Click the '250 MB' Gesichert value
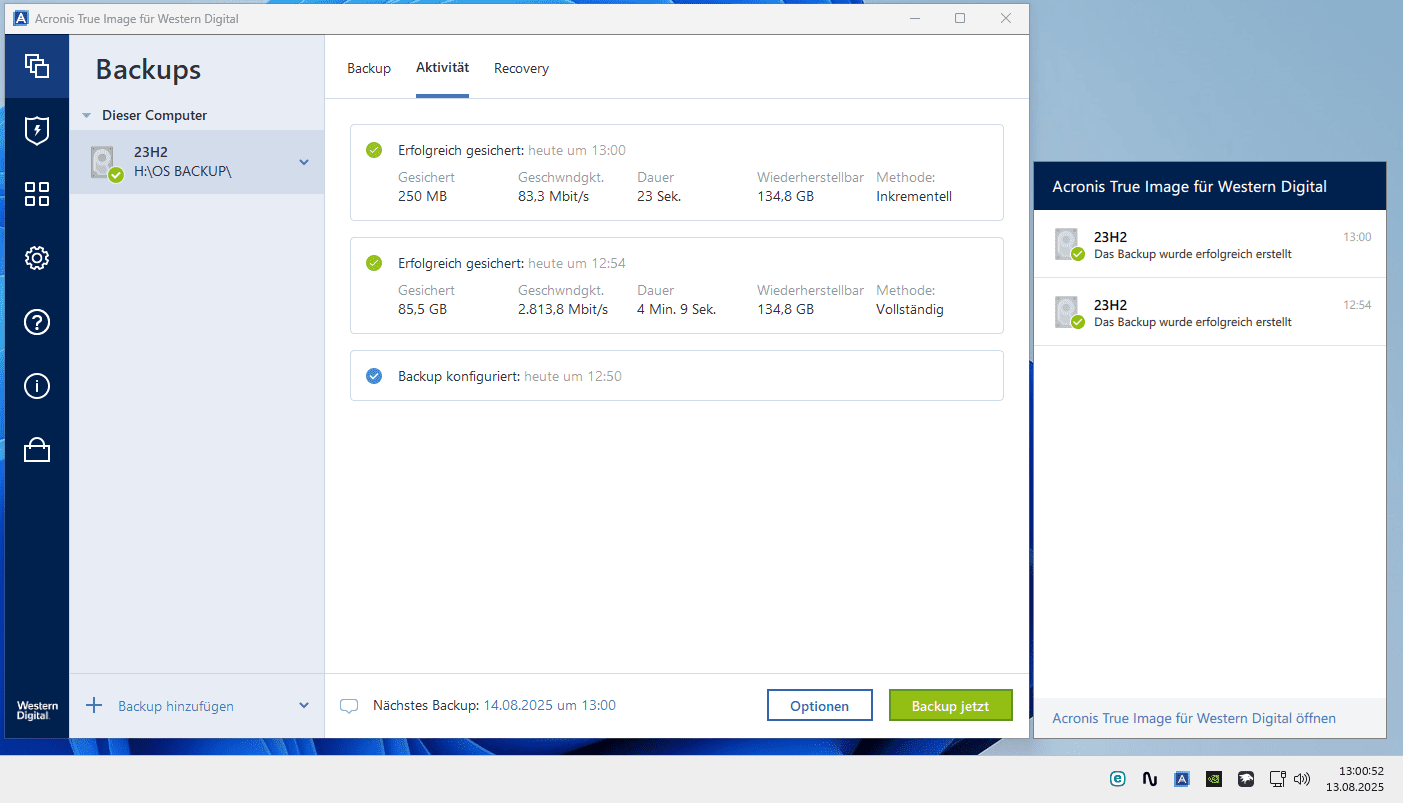Screen dimensions: 1403x803 click(x=422, y=196)
